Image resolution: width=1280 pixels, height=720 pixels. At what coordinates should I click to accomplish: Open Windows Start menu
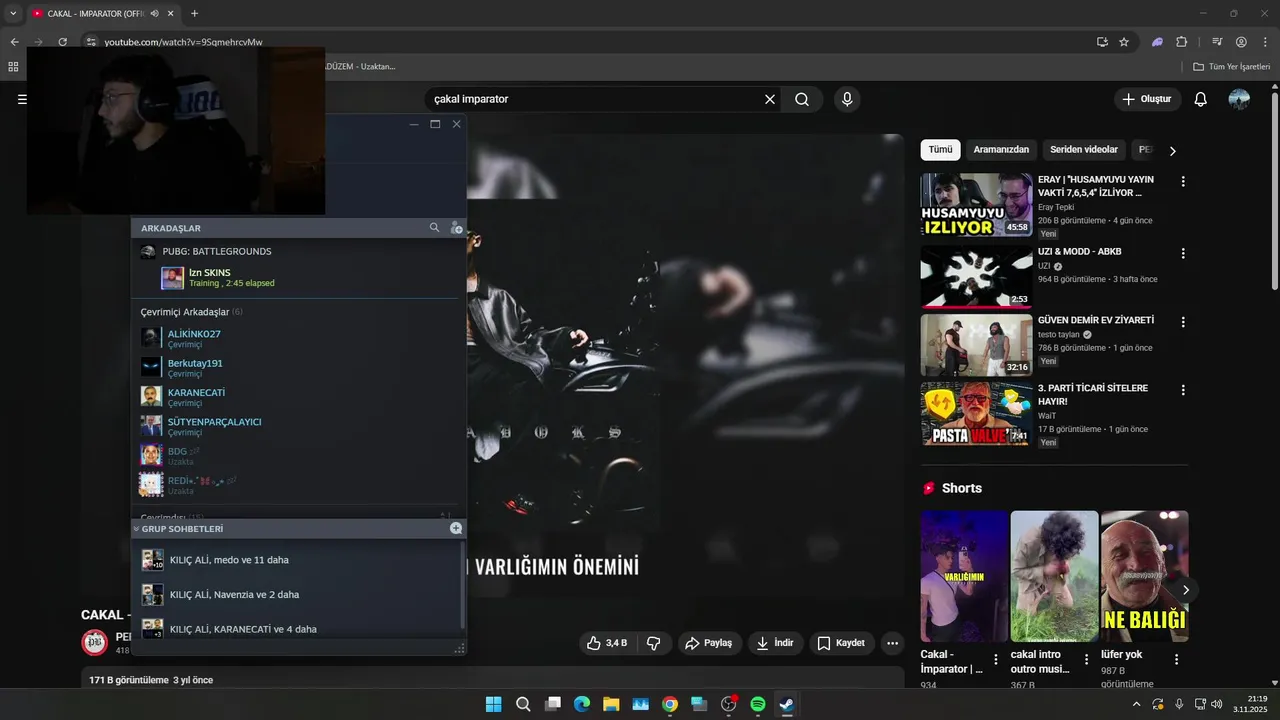[x=493, y=704]
